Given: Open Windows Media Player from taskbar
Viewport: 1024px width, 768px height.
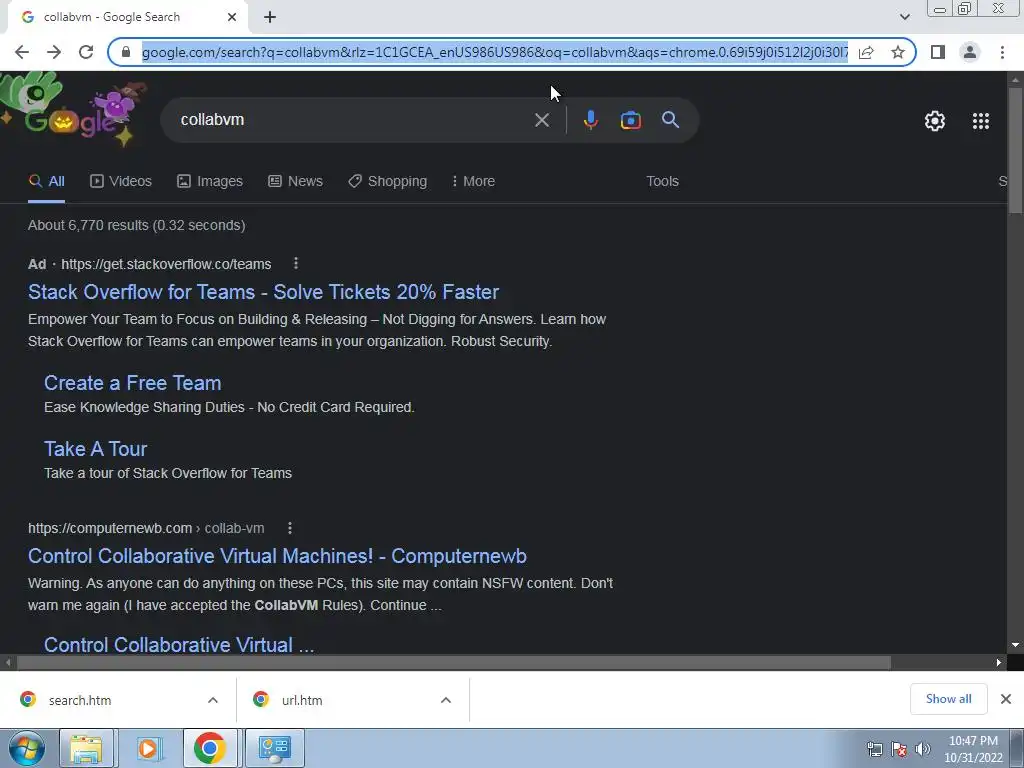Looking at the screenshot, I should tap(148, 748).
